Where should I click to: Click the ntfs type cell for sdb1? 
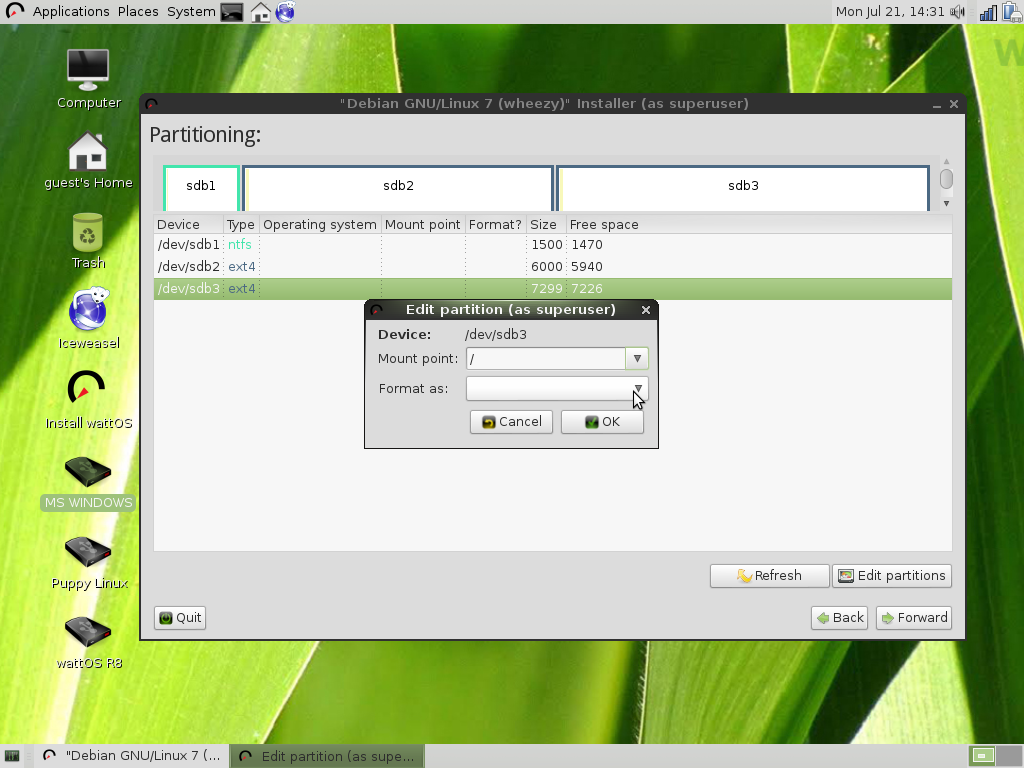[x=240, y=245]
